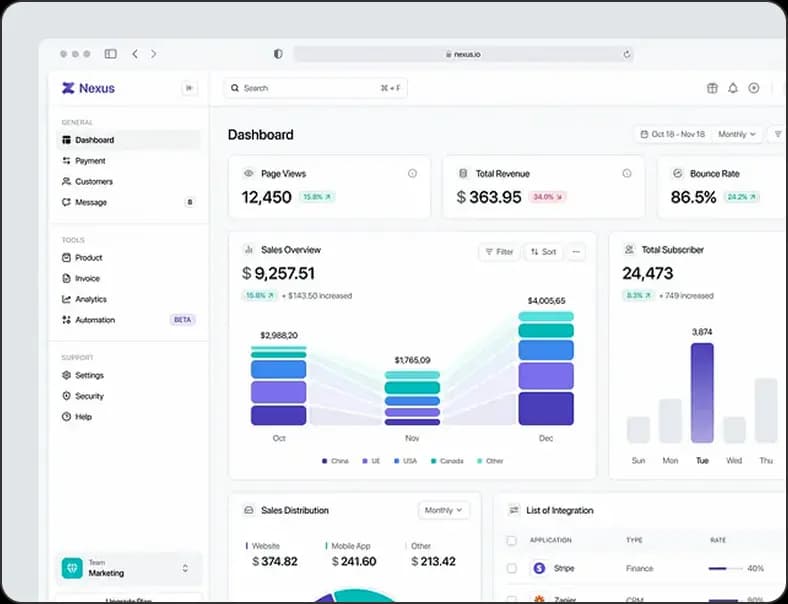788x604 pixels.
Task: Toggle the China legend entry
Action: pyautogui.click(x=335, y=461)
